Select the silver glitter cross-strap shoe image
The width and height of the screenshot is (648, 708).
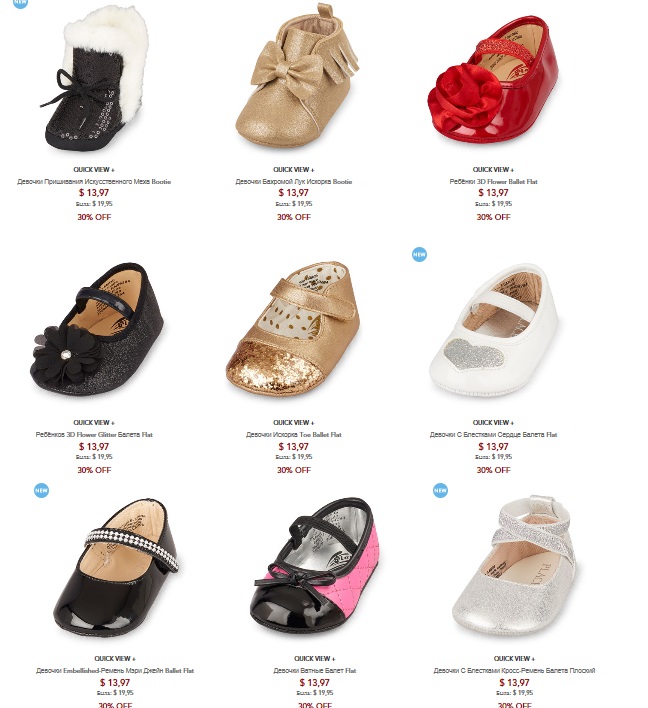(514, 565)
